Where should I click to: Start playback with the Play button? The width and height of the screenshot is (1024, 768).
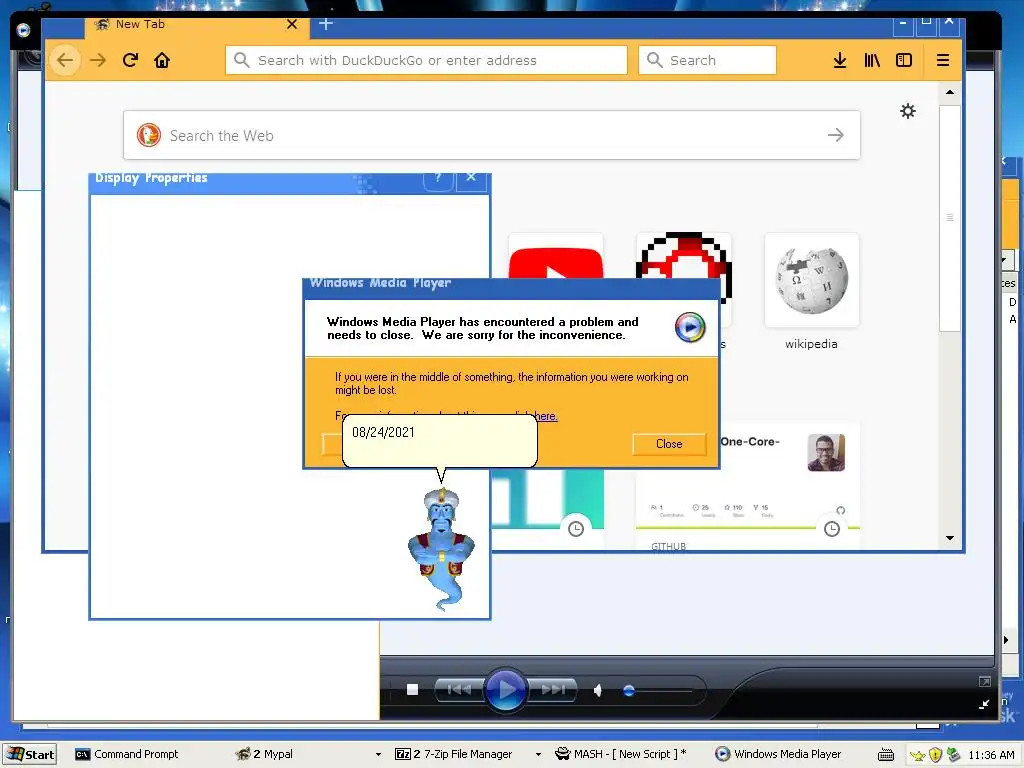505,690
